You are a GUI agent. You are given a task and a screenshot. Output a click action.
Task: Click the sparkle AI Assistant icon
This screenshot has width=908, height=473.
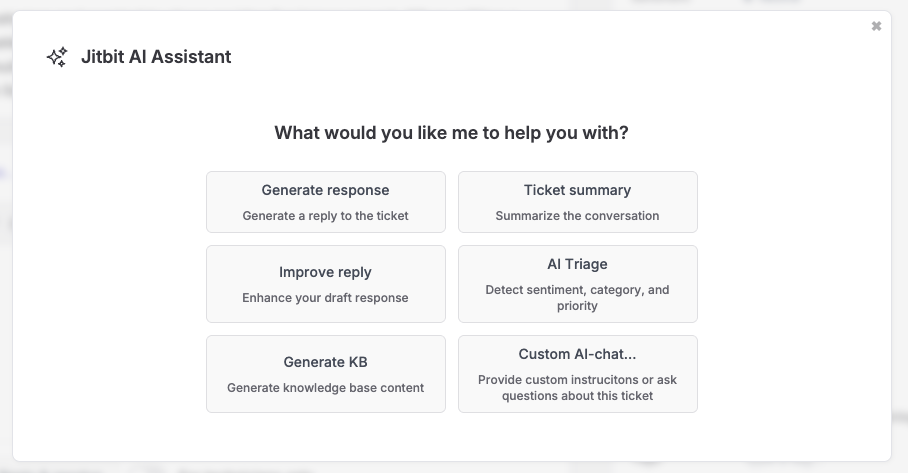pos(57,57)
